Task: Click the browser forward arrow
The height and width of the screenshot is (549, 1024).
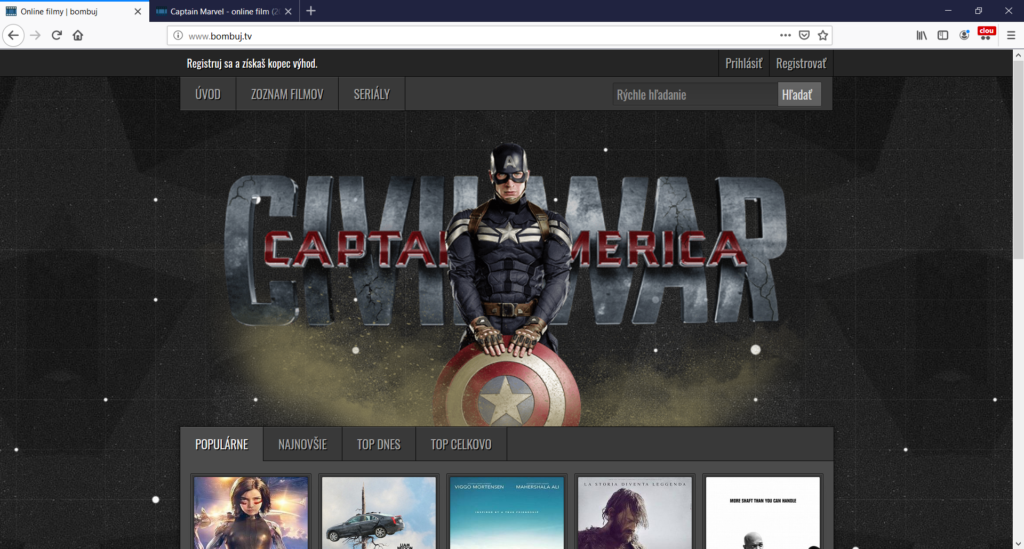Action: point(35,35)
